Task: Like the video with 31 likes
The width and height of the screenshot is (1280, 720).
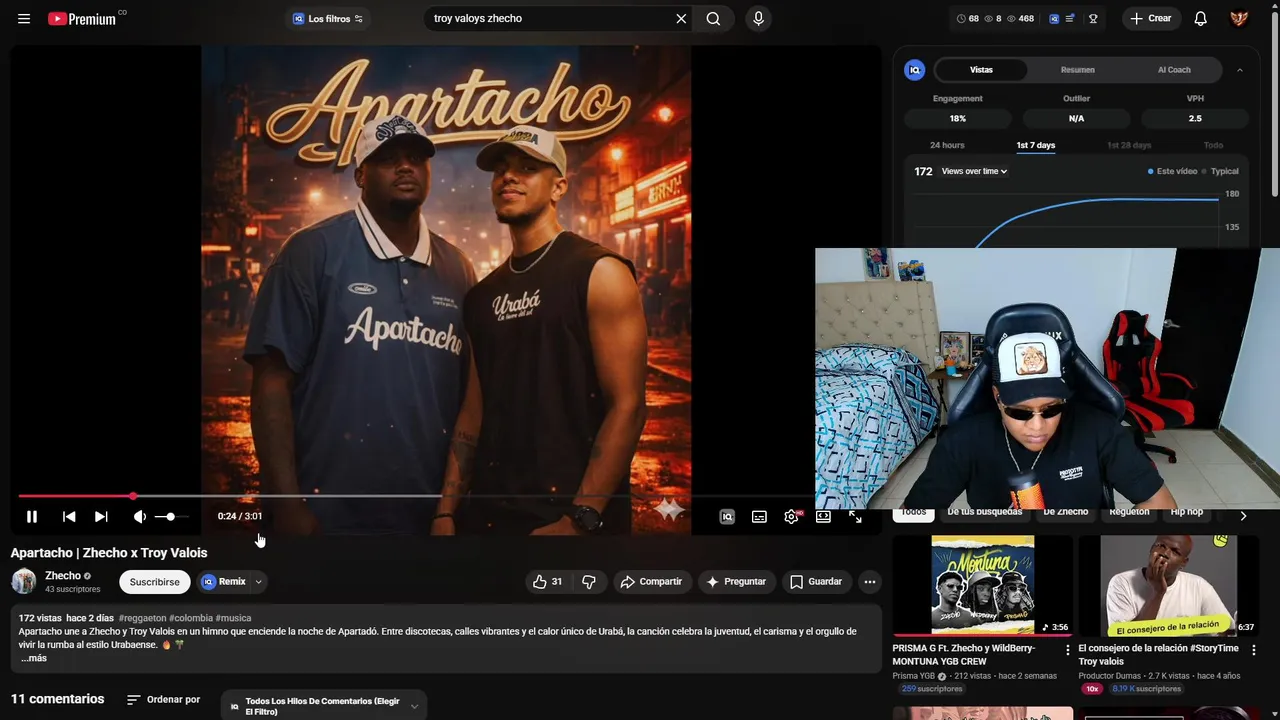Action: [x=548, y=582]
